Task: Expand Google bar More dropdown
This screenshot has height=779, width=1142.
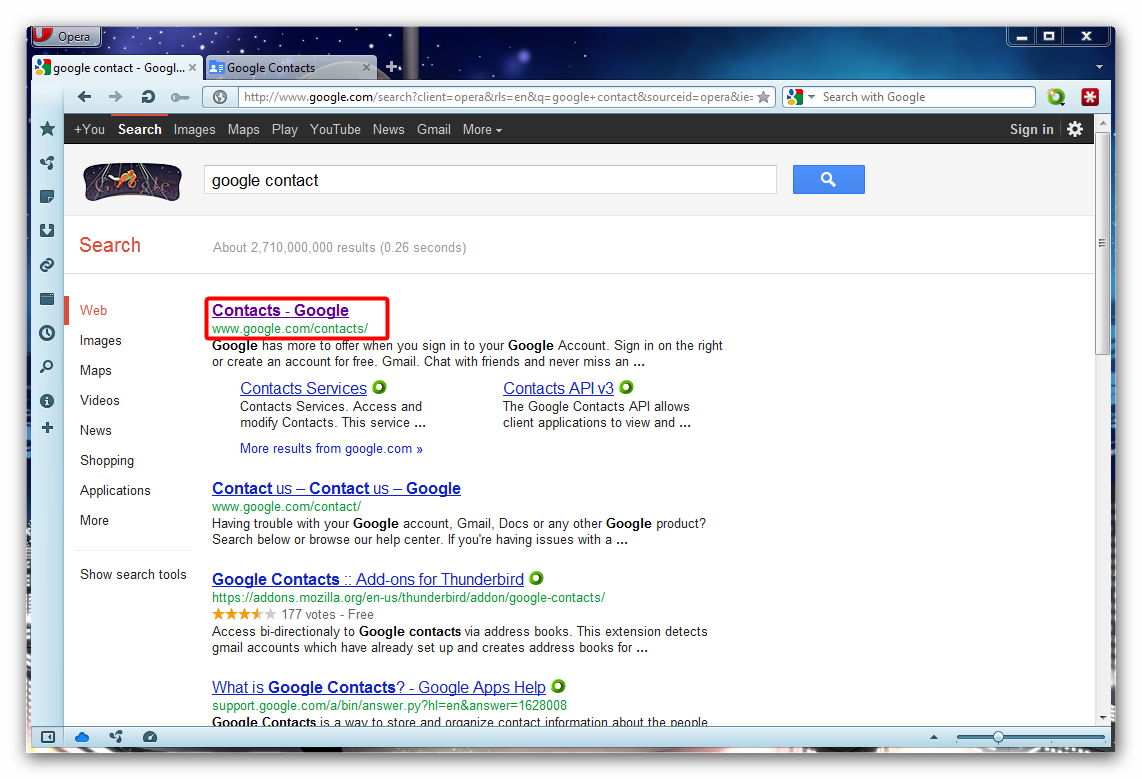Action: point(482,130)
